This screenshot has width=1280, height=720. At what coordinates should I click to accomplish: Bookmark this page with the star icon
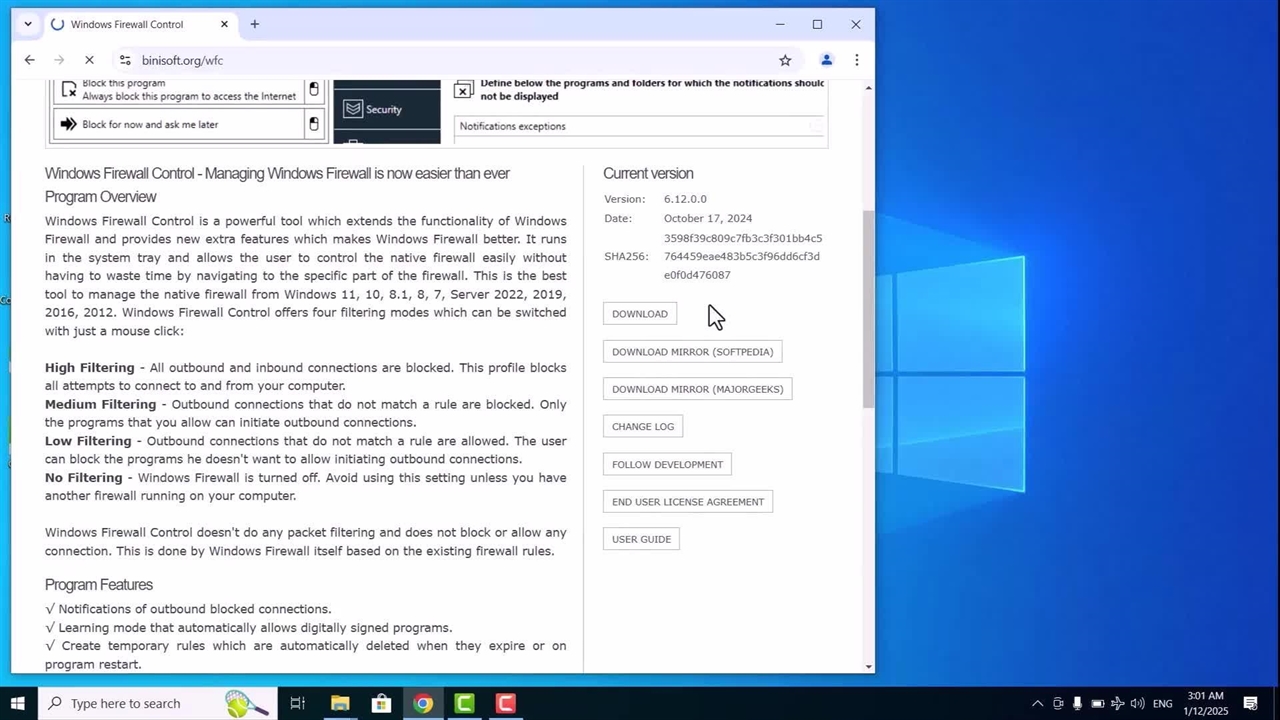(x=785, y=60)
